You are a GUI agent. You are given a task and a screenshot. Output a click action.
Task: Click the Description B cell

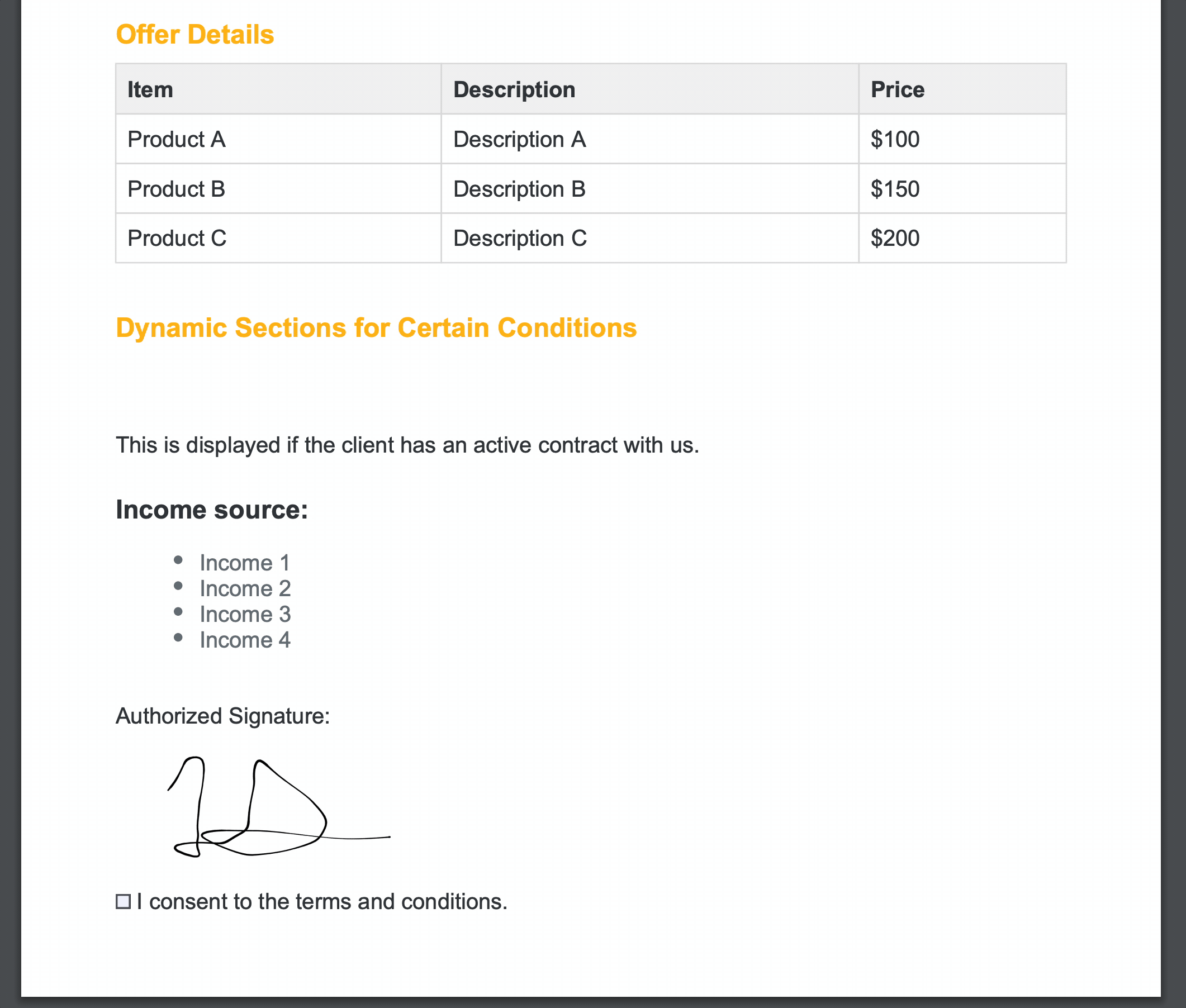coord(650,188)
